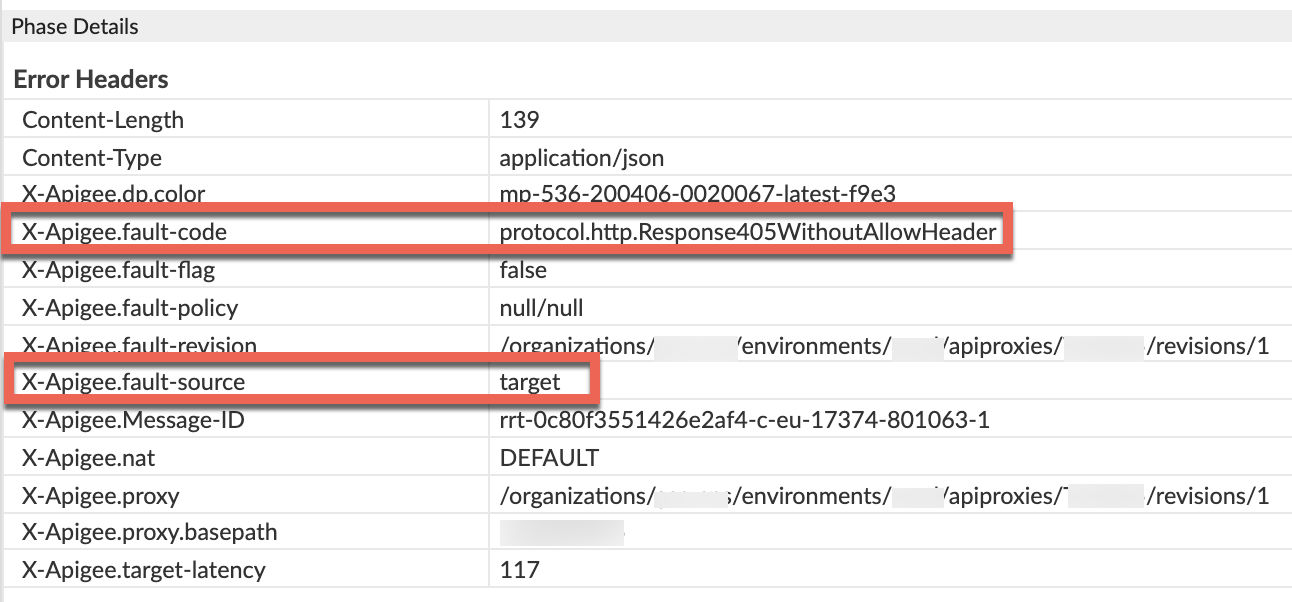The image size is (1292, 602).
Task: Click the Content-Type header name
Action: point(92,158)
